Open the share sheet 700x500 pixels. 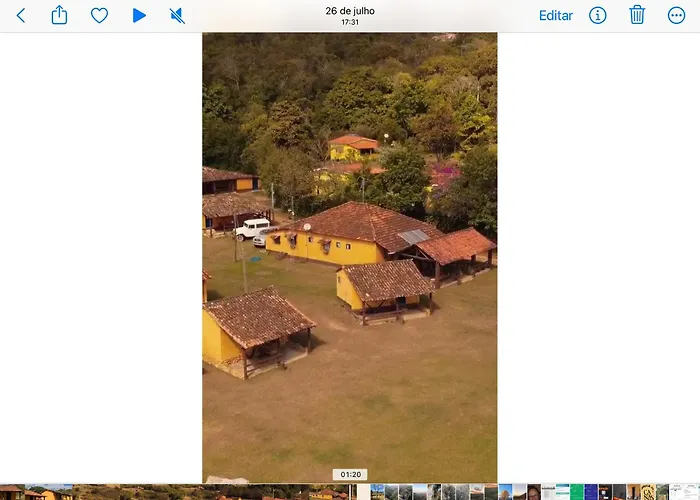pyautogui.click(x=59, y=15)
